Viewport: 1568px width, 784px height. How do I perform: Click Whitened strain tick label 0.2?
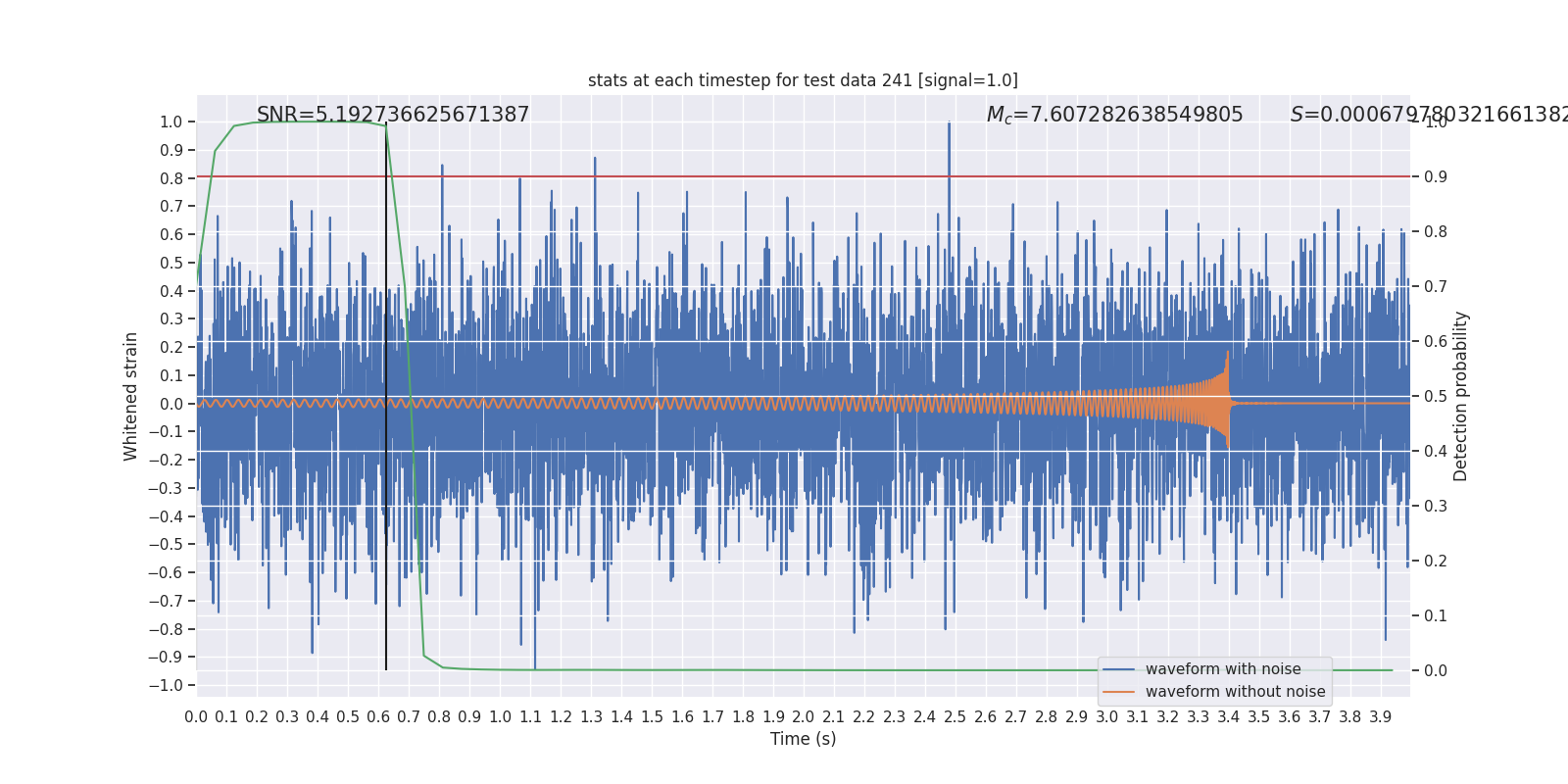coord(171,347)
